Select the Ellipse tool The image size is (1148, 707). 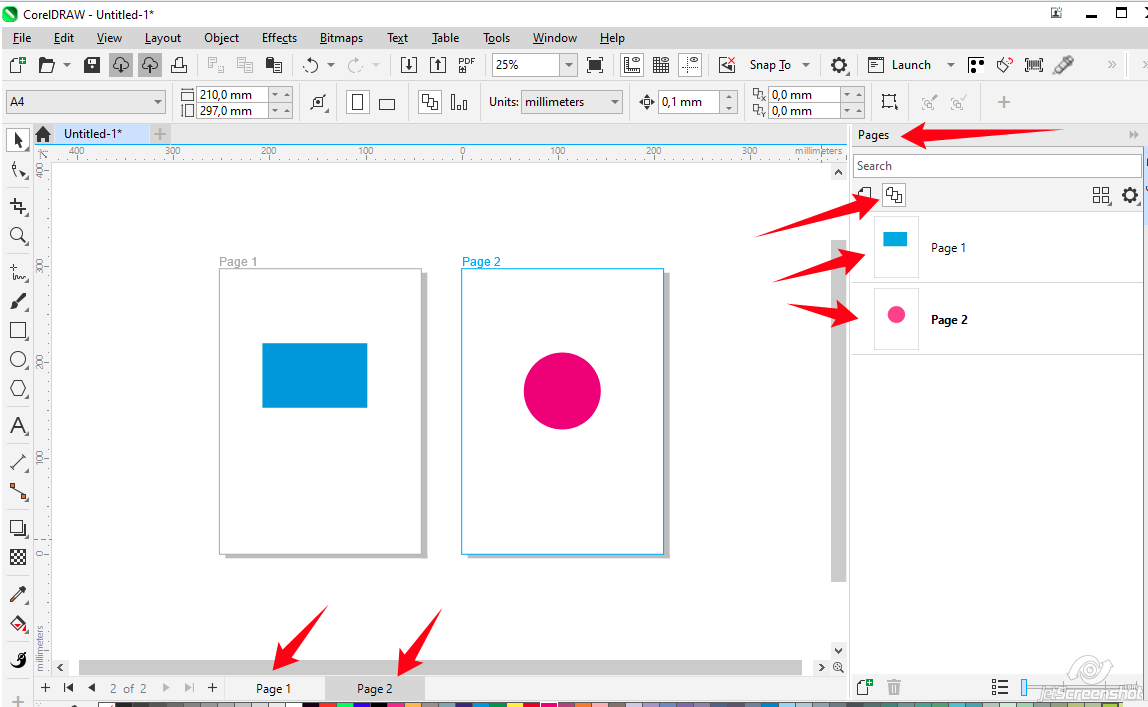click(18, 359)
